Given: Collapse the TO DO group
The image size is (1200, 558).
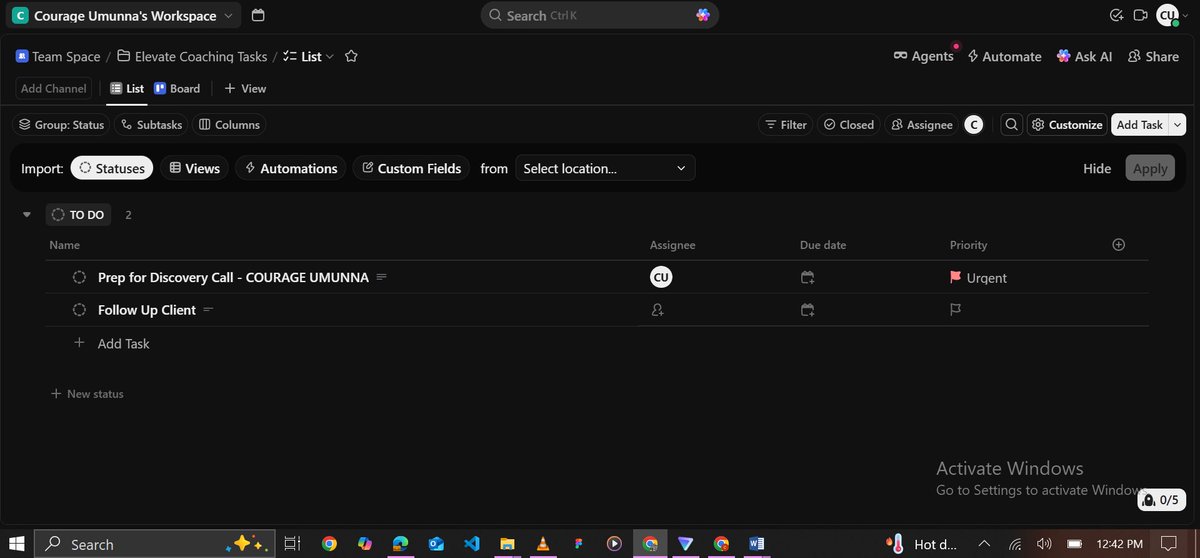Looking at the screenshot, I should coord(27,215).
